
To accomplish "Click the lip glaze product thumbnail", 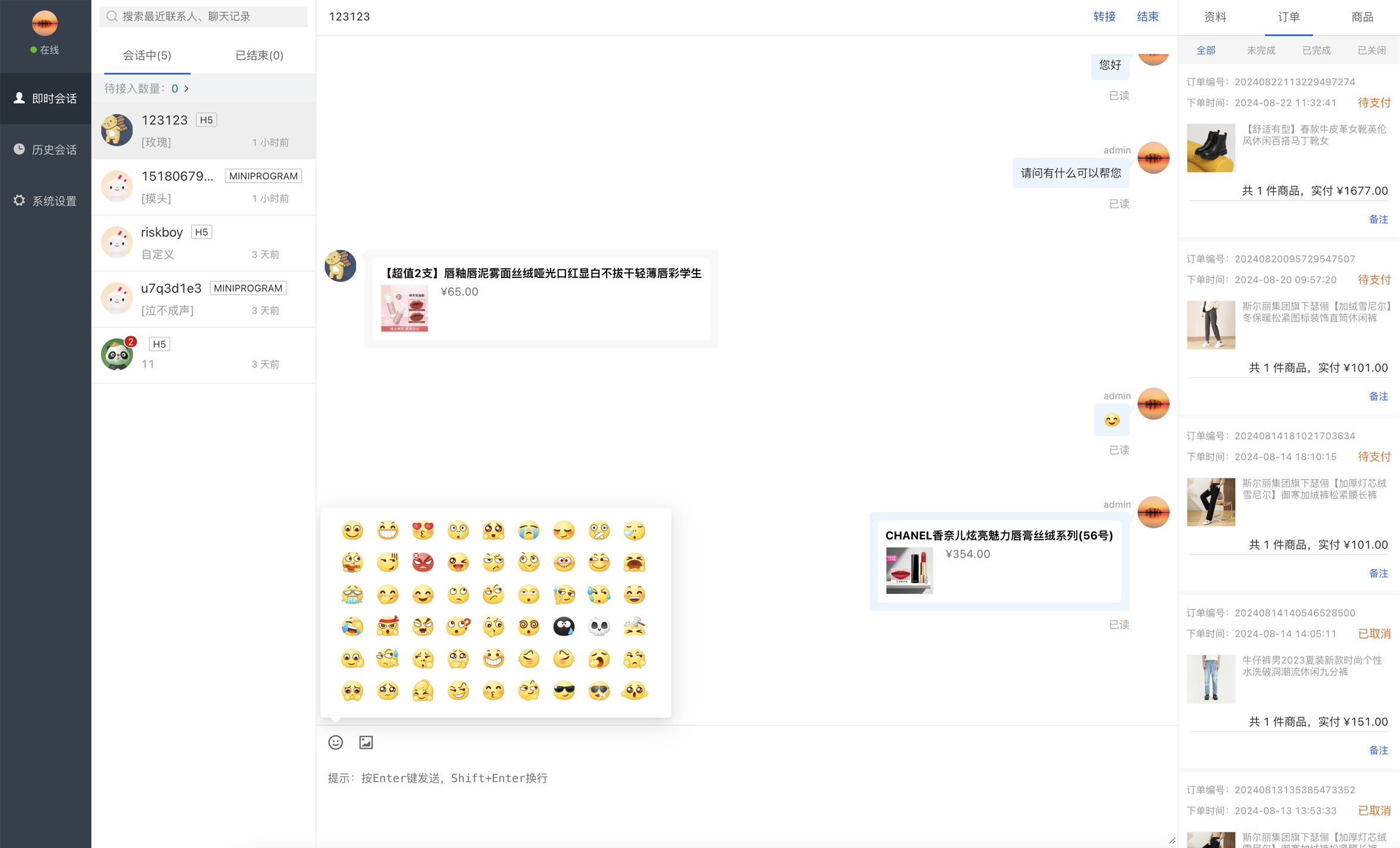I will 405,308.
